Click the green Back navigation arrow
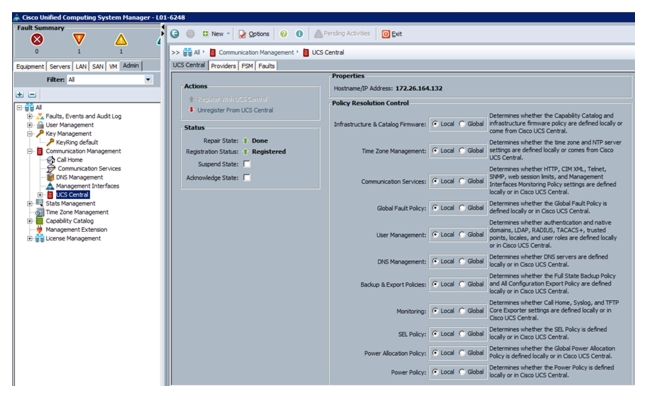 pyautogui.click(x=175, y=34)
